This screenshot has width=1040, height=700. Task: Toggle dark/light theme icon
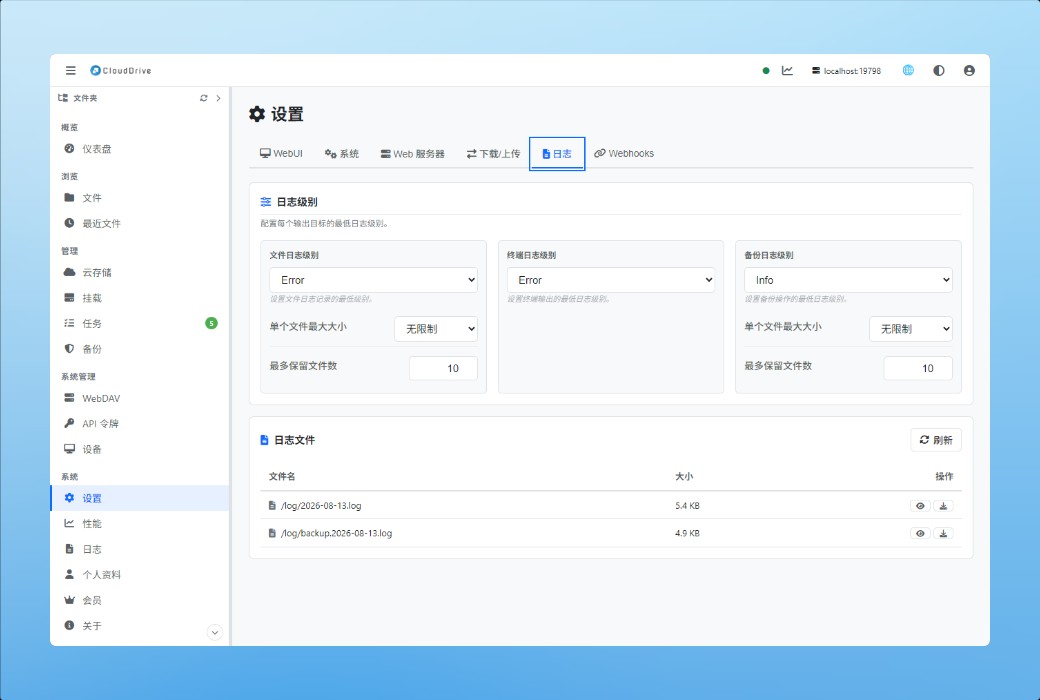point(939,70)
